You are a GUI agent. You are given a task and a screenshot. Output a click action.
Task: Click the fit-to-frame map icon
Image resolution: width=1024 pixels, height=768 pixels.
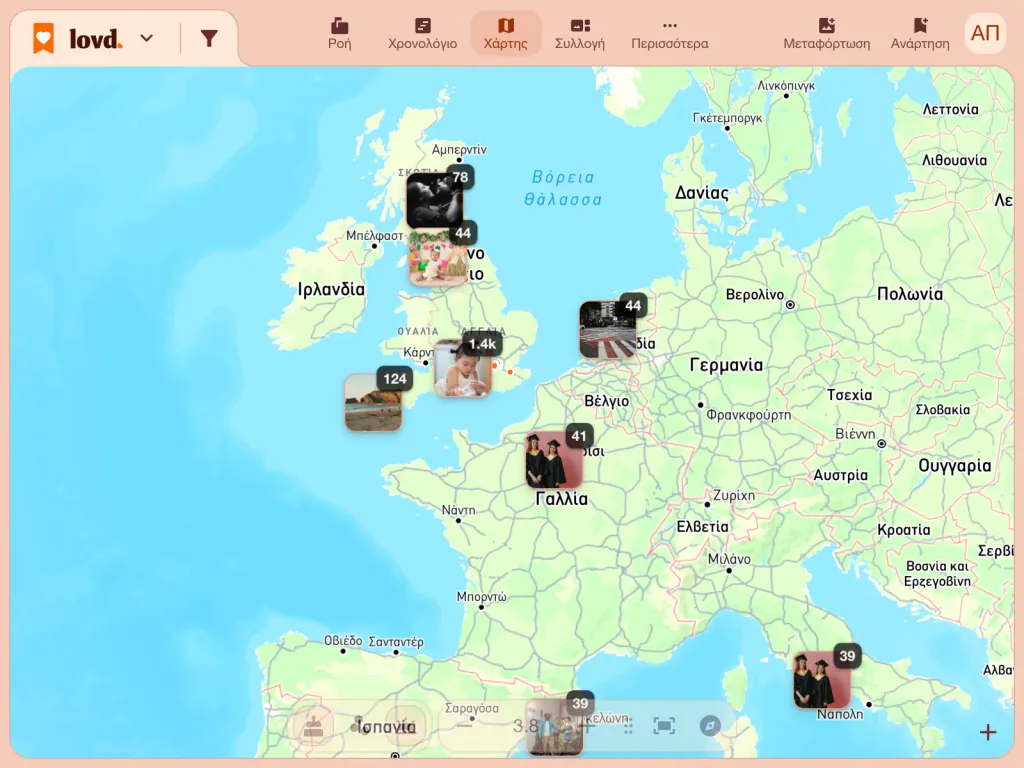pyautogui.click(x=664, y=726)
